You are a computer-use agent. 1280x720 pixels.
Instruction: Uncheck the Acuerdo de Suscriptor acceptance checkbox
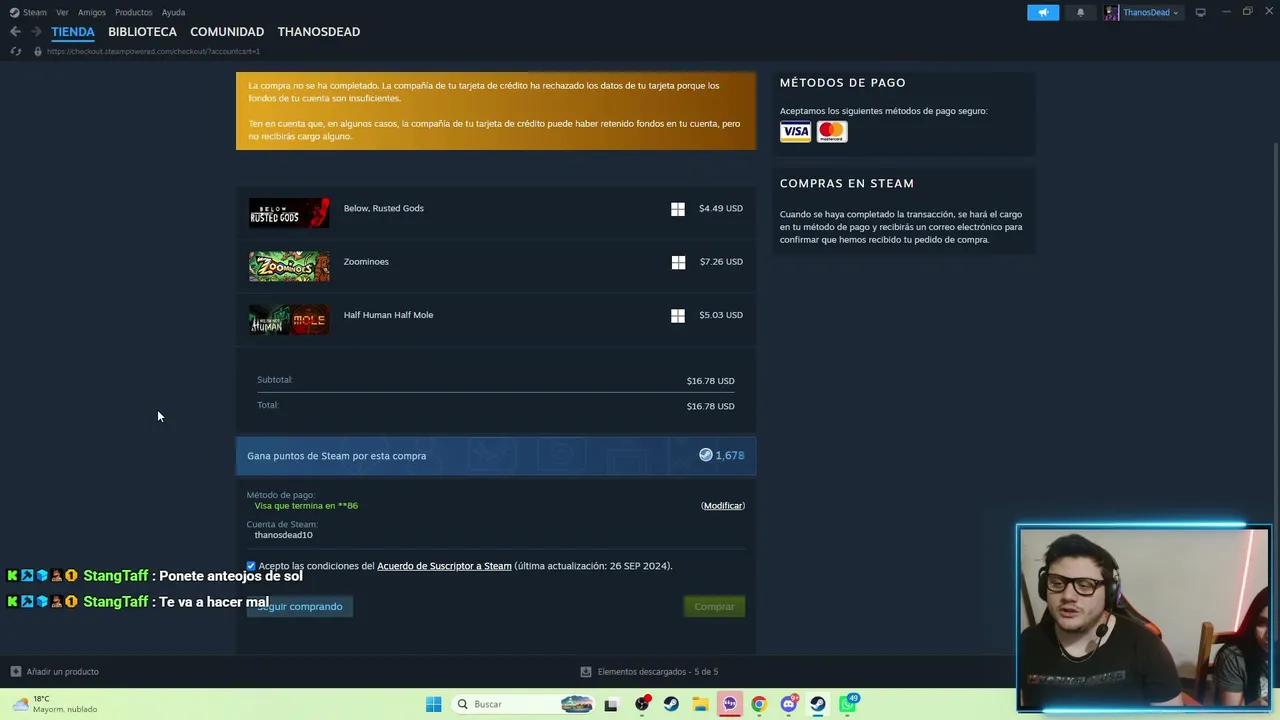tap(251, 566)
